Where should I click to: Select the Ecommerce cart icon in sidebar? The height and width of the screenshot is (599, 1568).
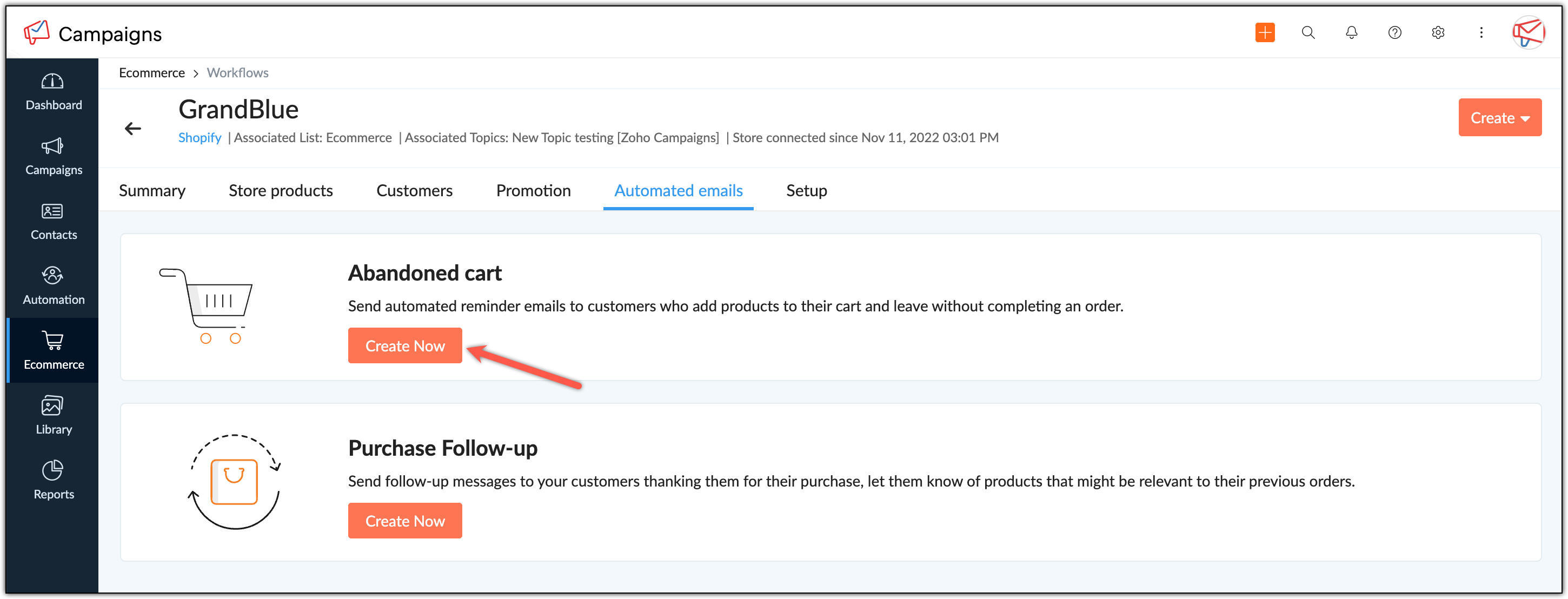pyautogui.click(x=52, y=341)
